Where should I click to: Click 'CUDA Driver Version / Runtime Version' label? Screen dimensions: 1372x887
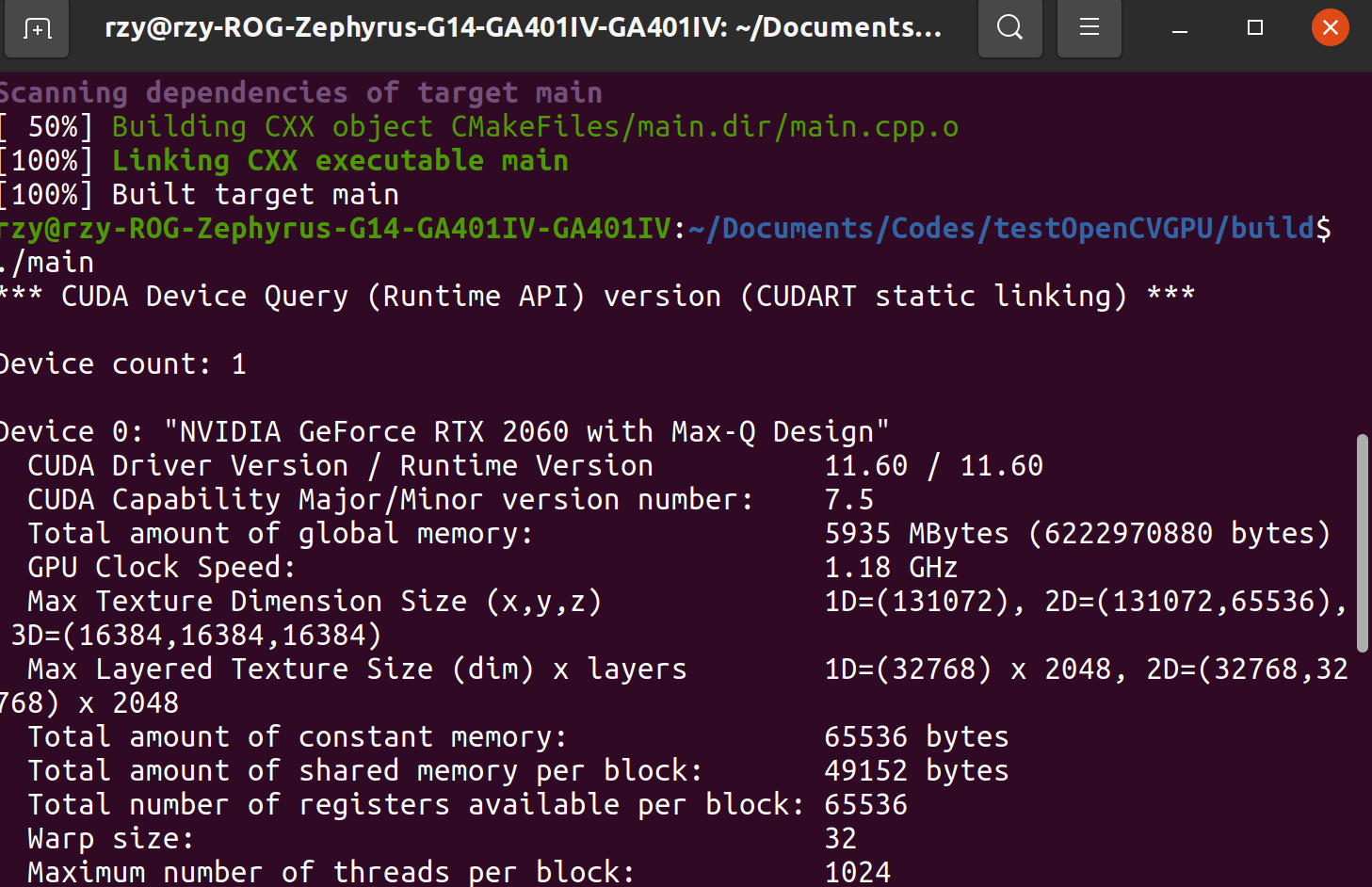coord(340,465)
